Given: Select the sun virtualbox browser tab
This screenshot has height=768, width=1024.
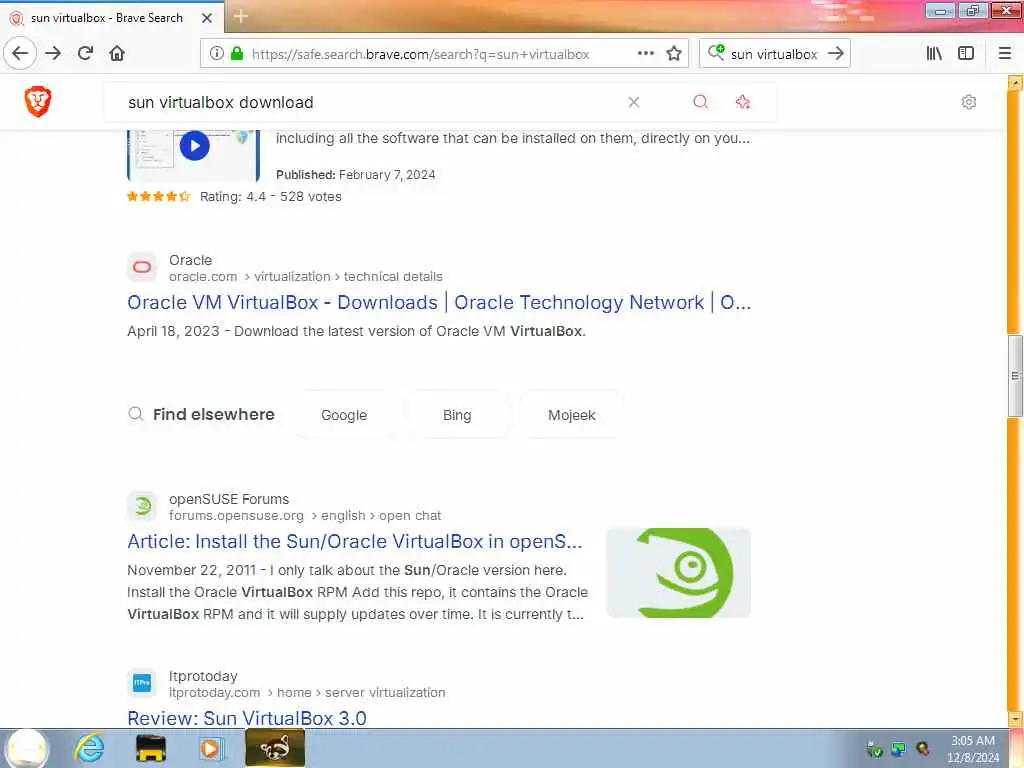Looking at the screenshot, I should coord(107,18).
